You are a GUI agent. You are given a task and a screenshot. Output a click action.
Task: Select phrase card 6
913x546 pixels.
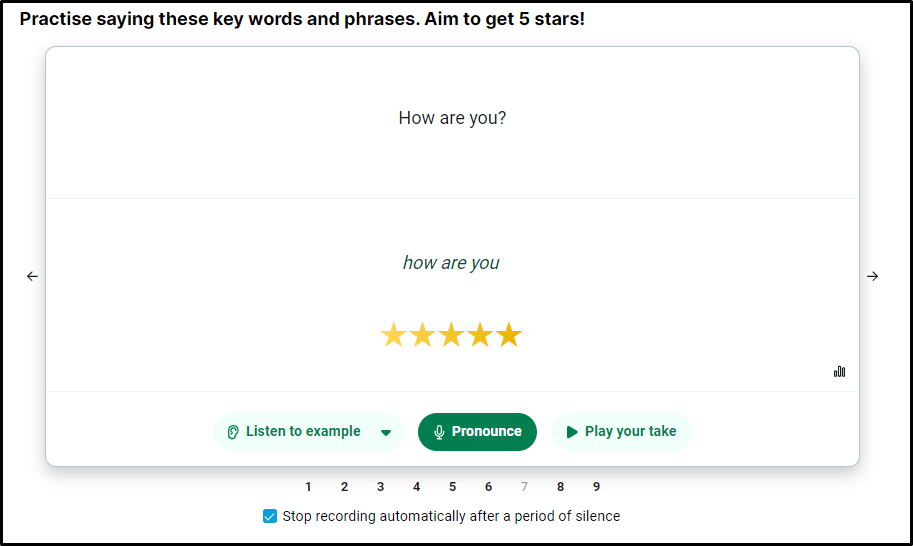coord(488,487)
